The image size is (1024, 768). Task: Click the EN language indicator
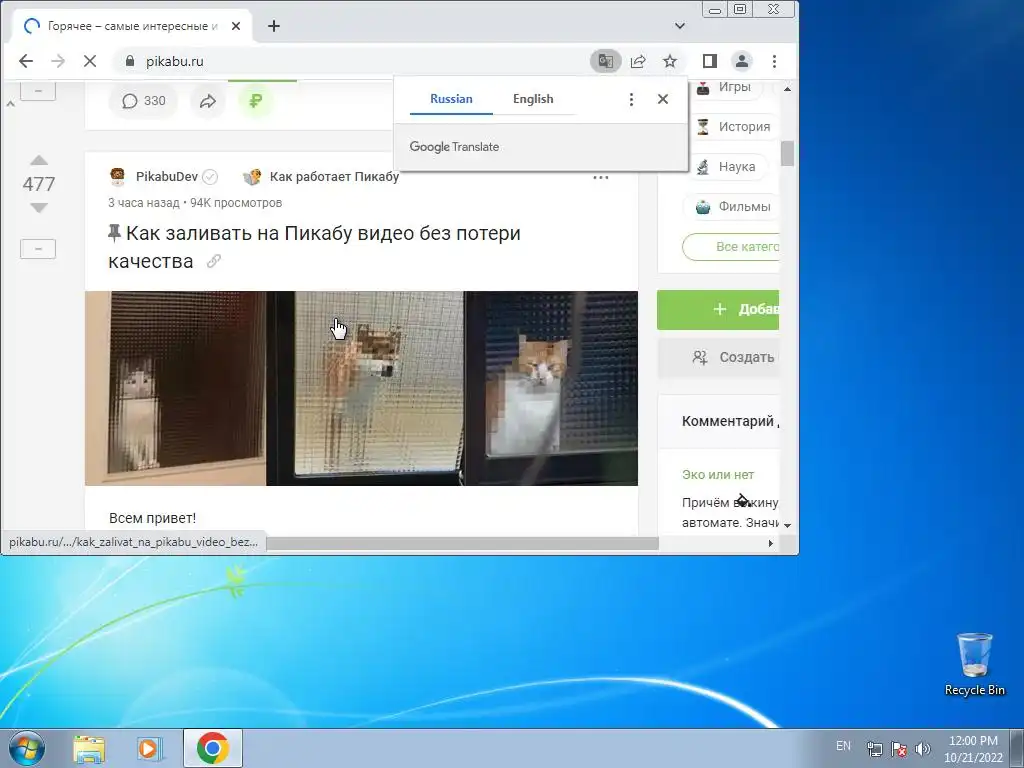(x=843, y=746)
